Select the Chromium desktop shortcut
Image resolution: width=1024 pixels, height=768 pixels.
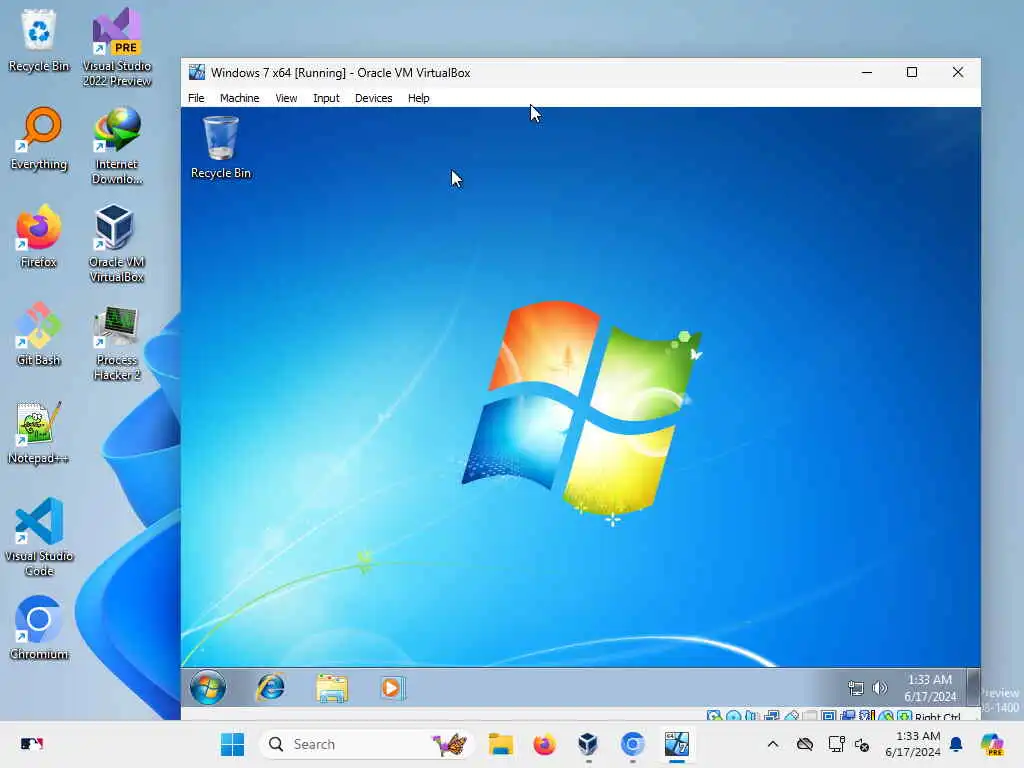[x=39, y=628]
